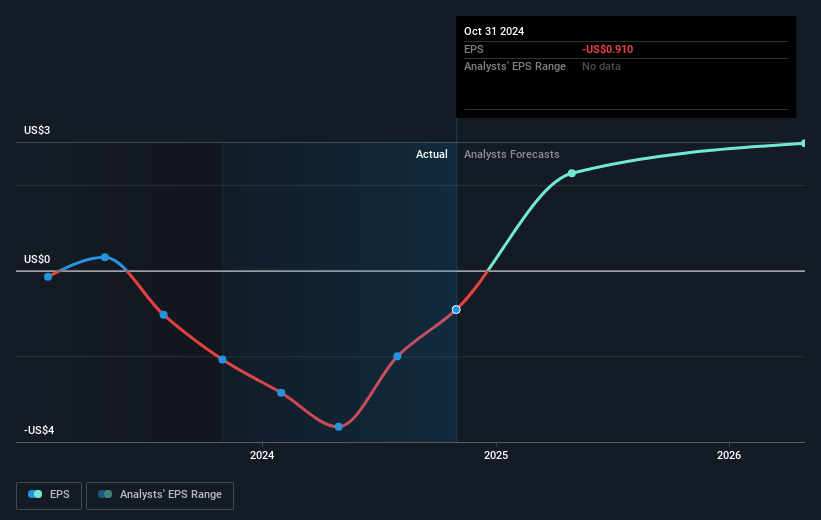Click the 'Analysts Forecasts' label
This screenshot has width=821, height=520.
pyautogui.click(x=512, y=154)
